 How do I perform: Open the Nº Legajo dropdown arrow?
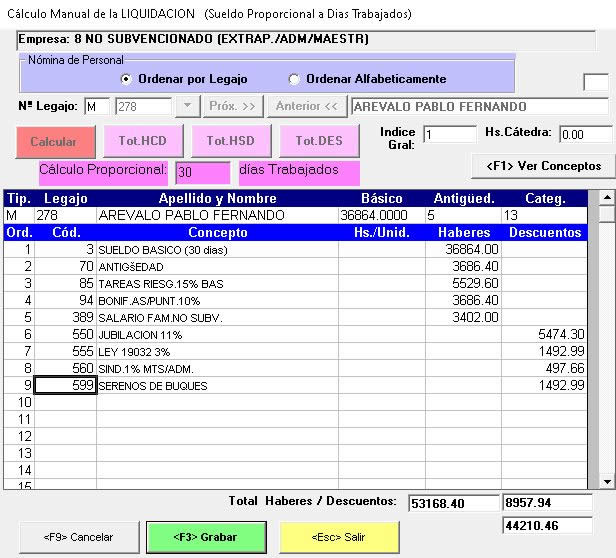click(187, 106)
